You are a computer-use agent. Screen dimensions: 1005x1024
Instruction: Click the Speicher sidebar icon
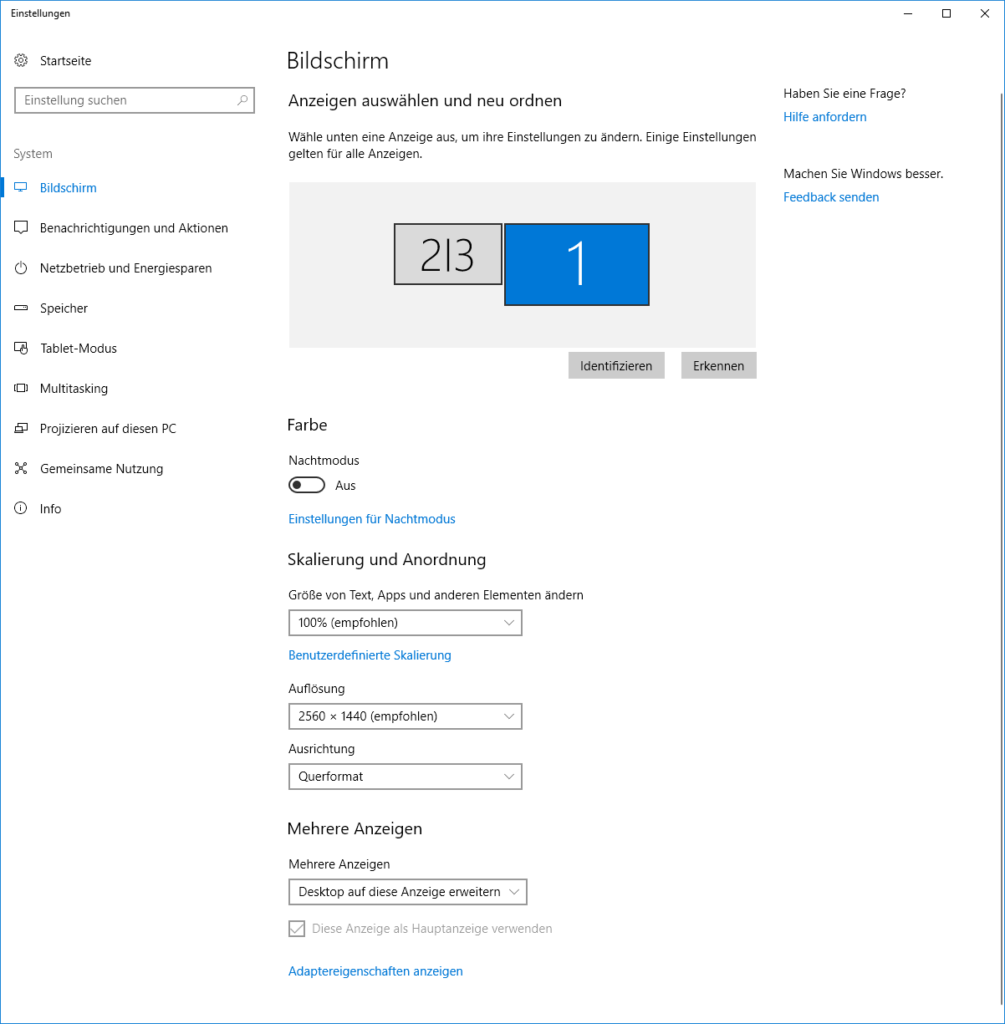pos(21,308)
